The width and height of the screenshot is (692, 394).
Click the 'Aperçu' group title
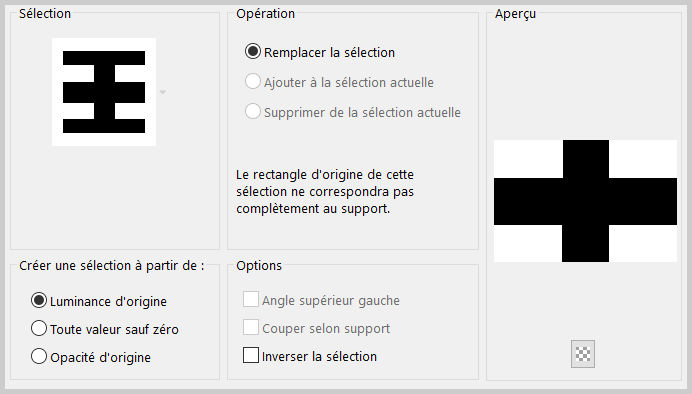[x=515, y=14]
